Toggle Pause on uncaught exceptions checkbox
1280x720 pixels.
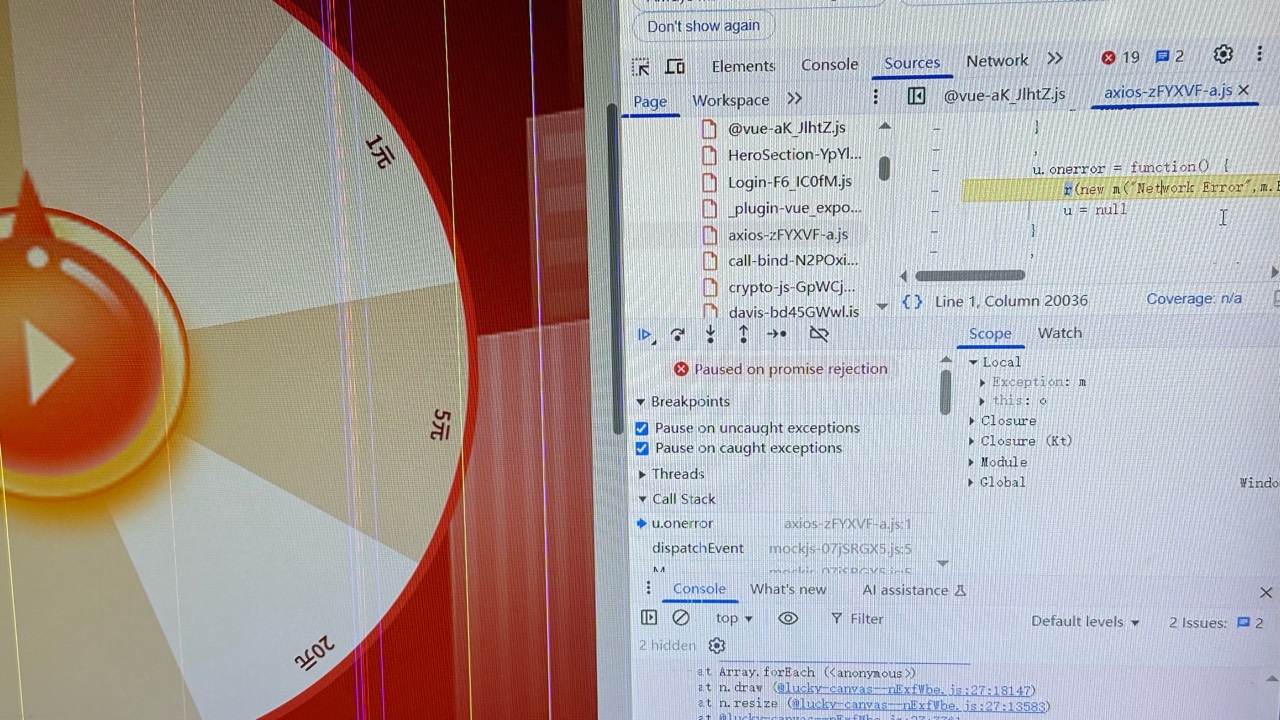click(642, 428)
